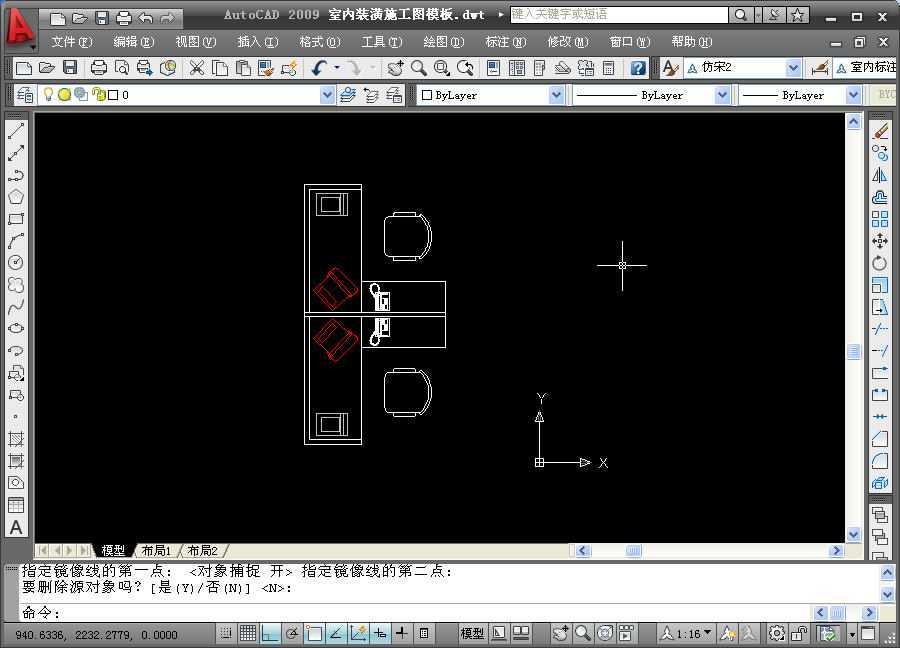
Task: Open the Layer Properties Manager
Action: [x=25, y=95]
